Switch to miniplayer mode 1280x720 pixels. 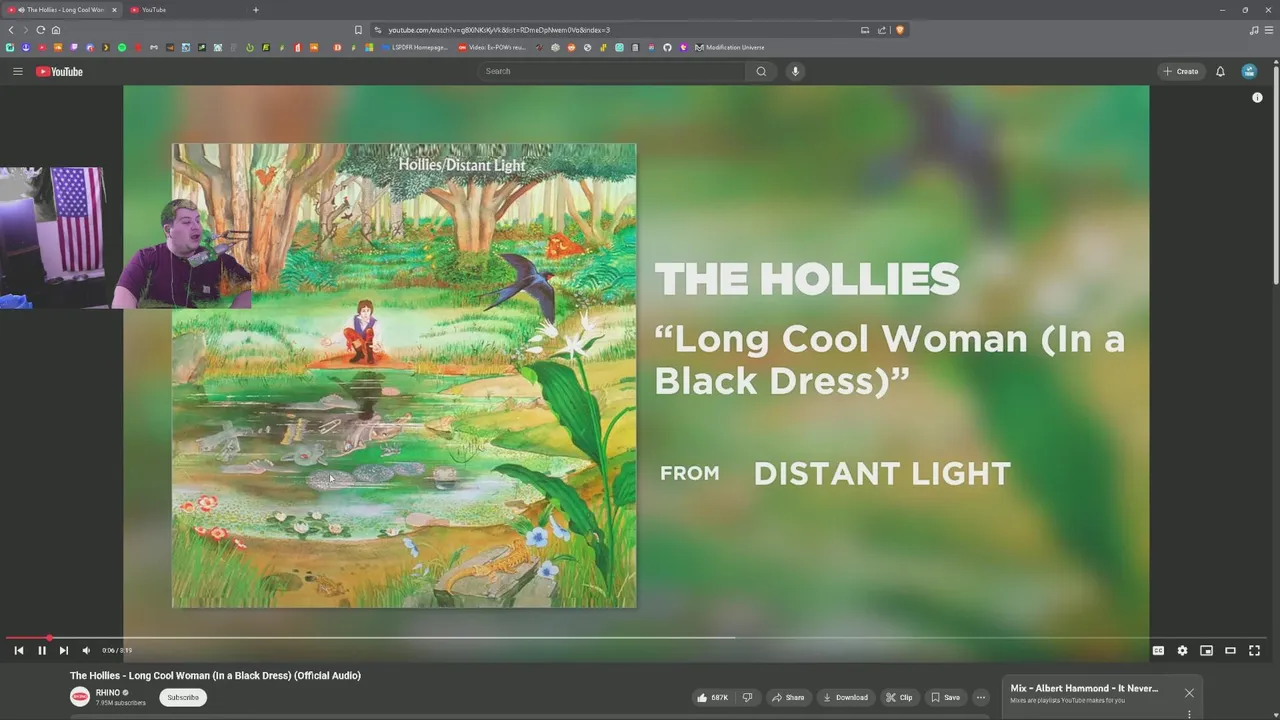click(1206, 650)
